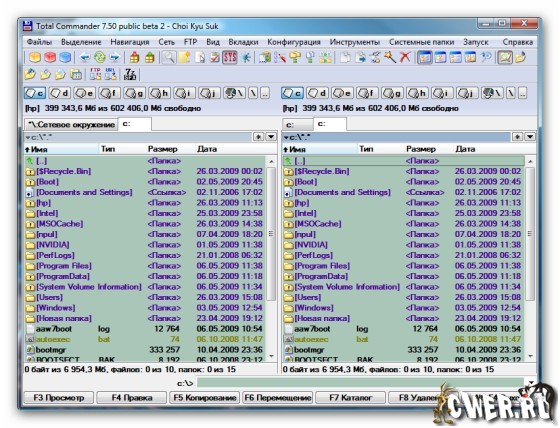Click the red X delete toolbar icon
This screenshot has width=560, height=428.
[x=405, y=57]
